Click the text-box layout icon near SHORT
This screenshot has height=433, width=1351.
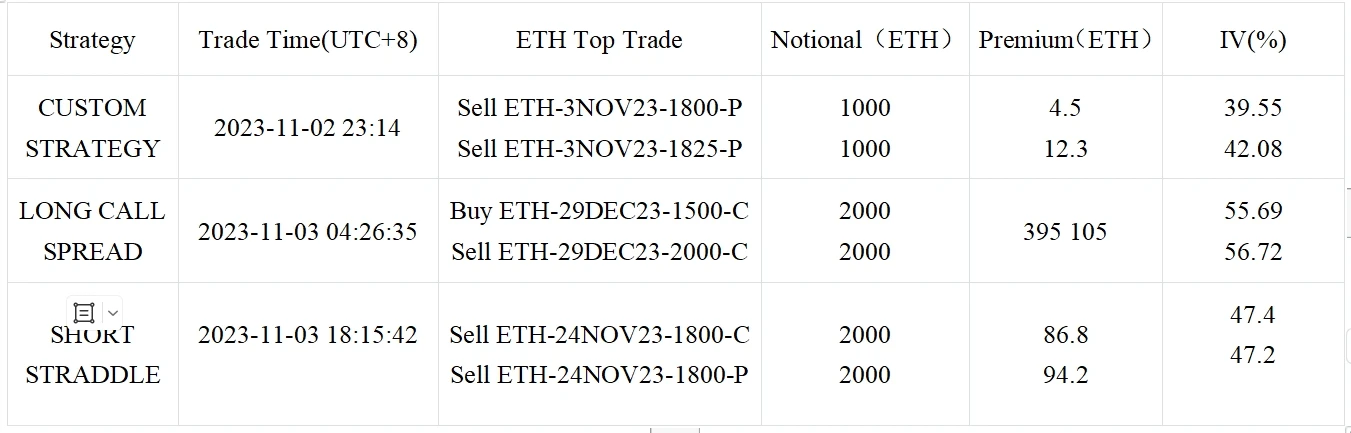tap(84, 312)
